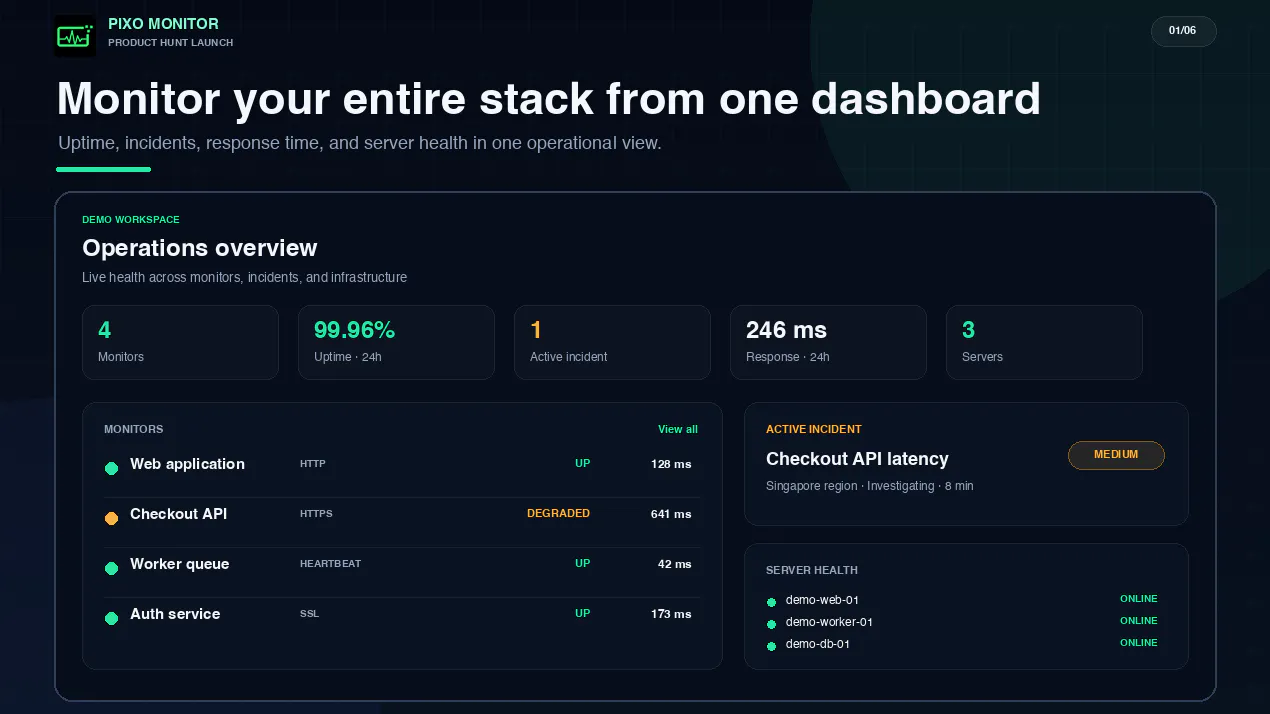Select the Worker queue monitor name
Viewport: 1270px width, 714px height.
click(180, 564)
